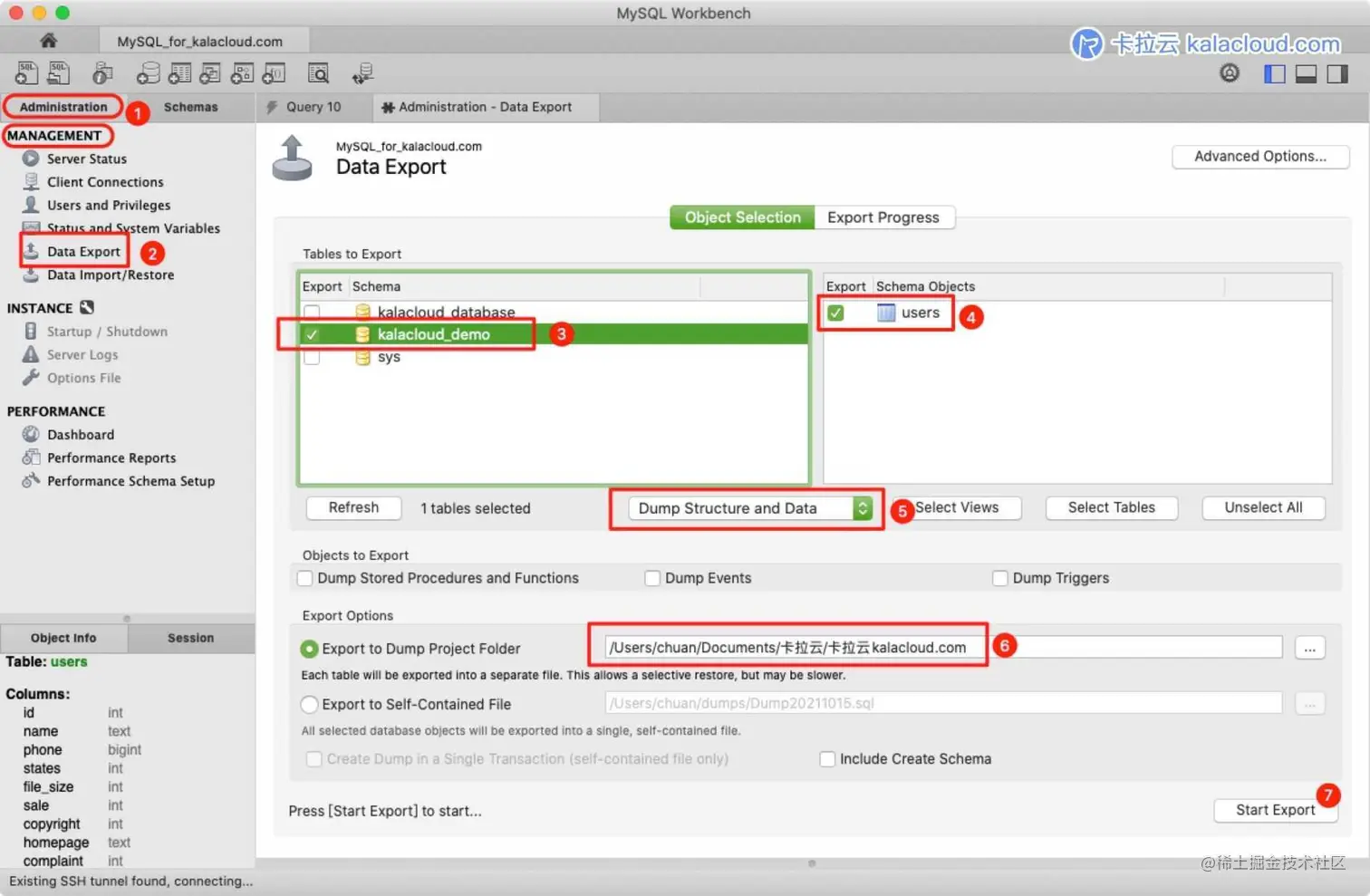This screenshot has width=1370, height=896.
Task: Uncheck the users table export checkbox
Action: tap(835, 313)
